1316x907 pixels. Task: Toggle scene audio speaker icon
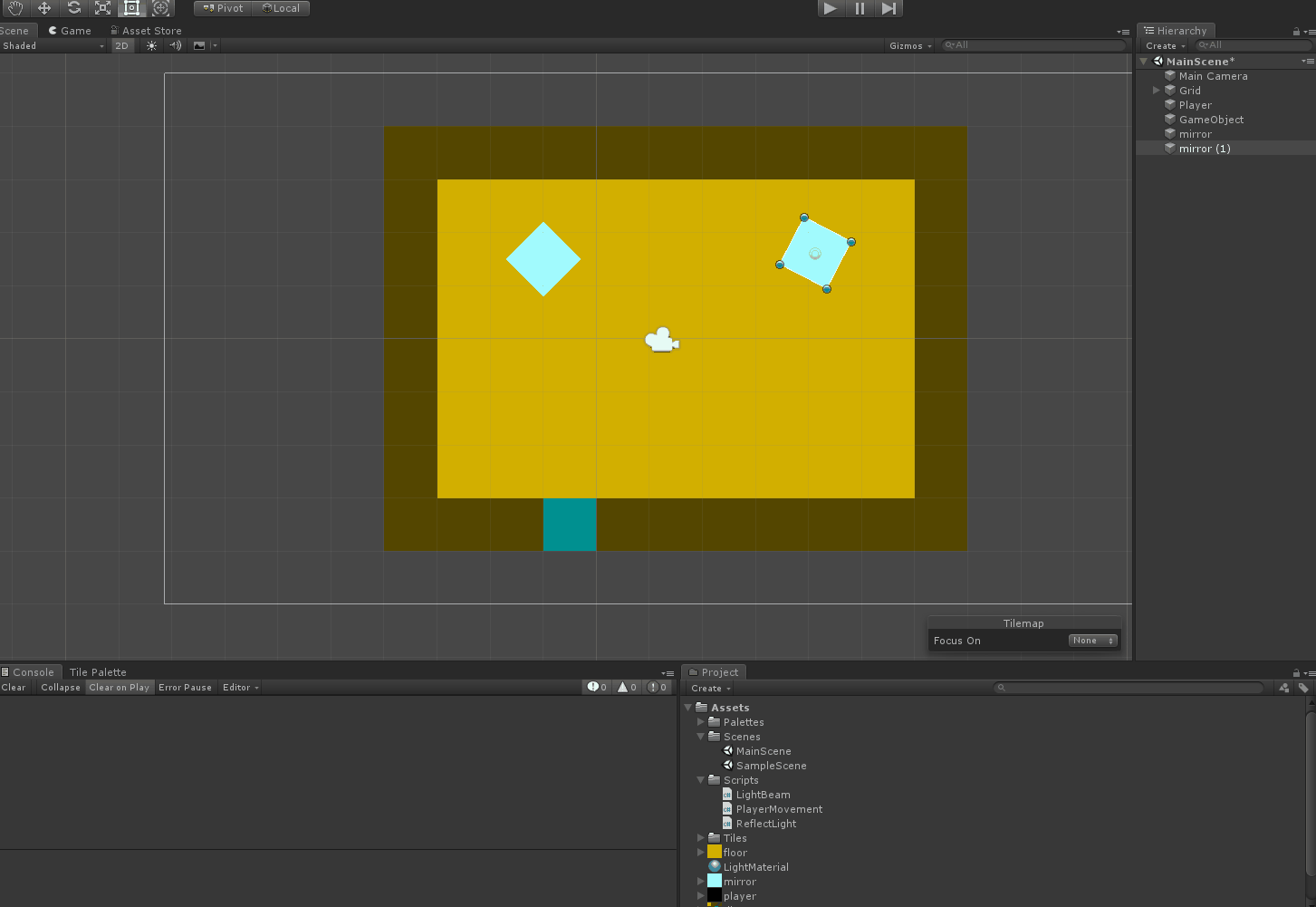pyautogui.click(x=176, y=45)
